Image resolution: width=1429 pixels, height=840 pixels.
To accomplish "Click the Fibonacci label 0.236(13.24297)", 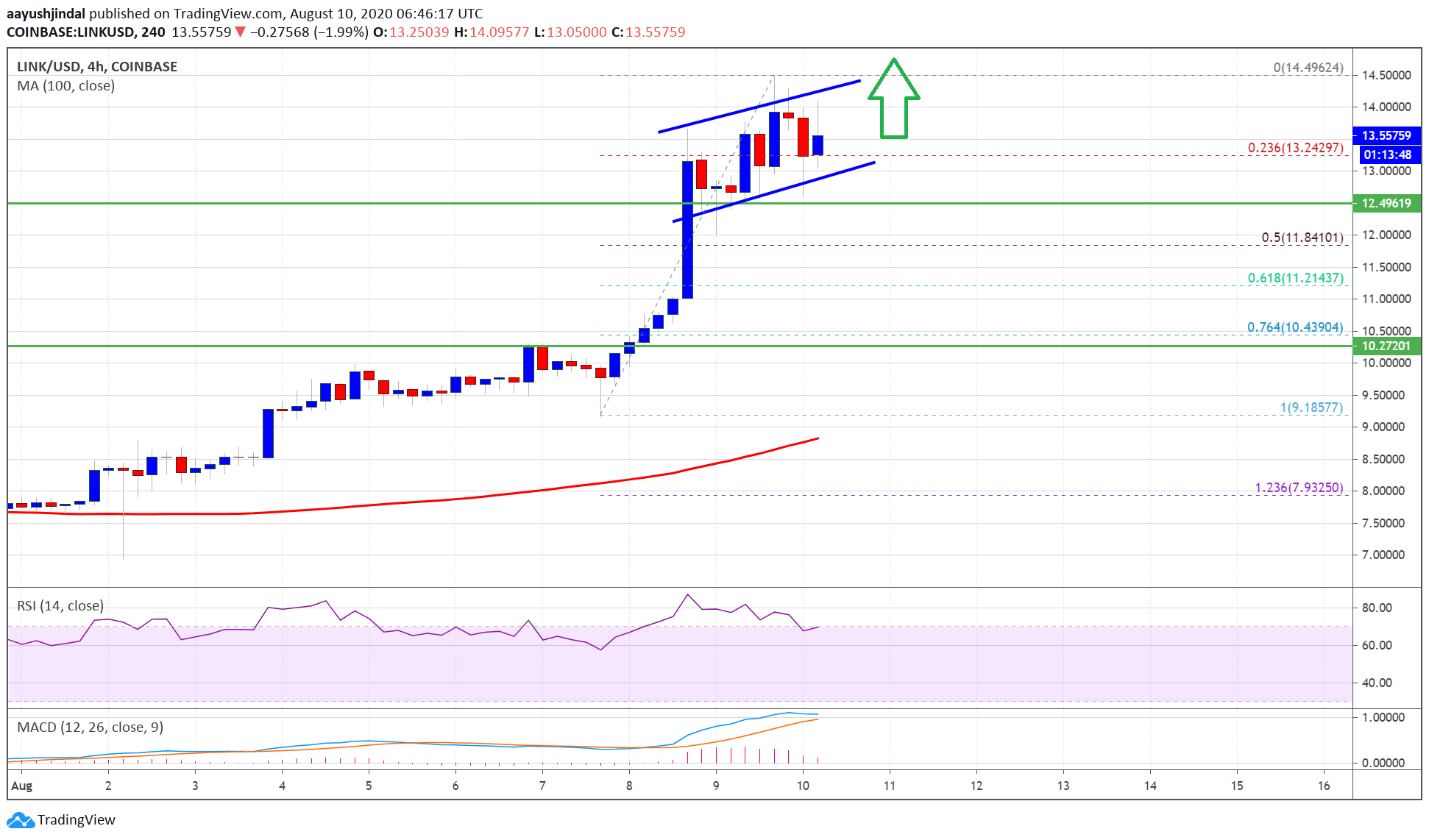I will (1296, 148).
